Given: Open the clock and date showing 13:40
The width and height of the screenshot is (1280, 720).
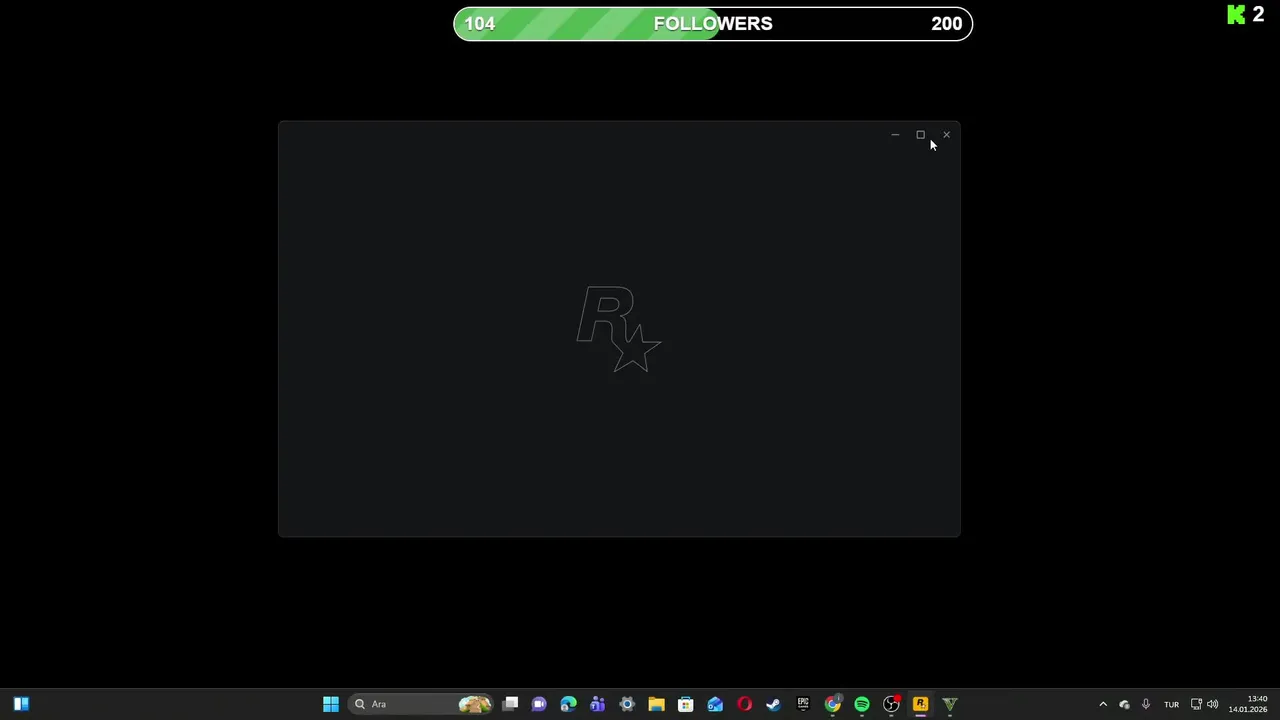Looking at the screenshot, I should (1248, 704).
